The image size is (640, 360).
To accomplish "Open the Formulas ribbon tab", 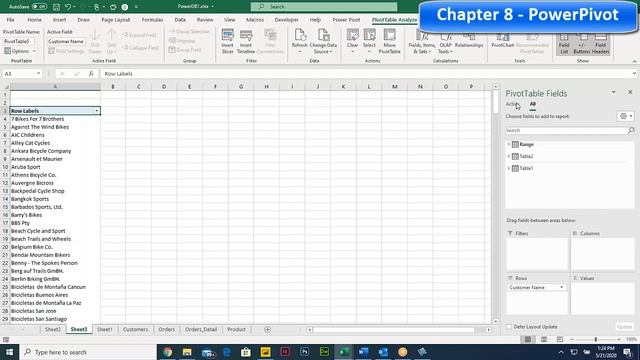I will click(x=152, y=20).
